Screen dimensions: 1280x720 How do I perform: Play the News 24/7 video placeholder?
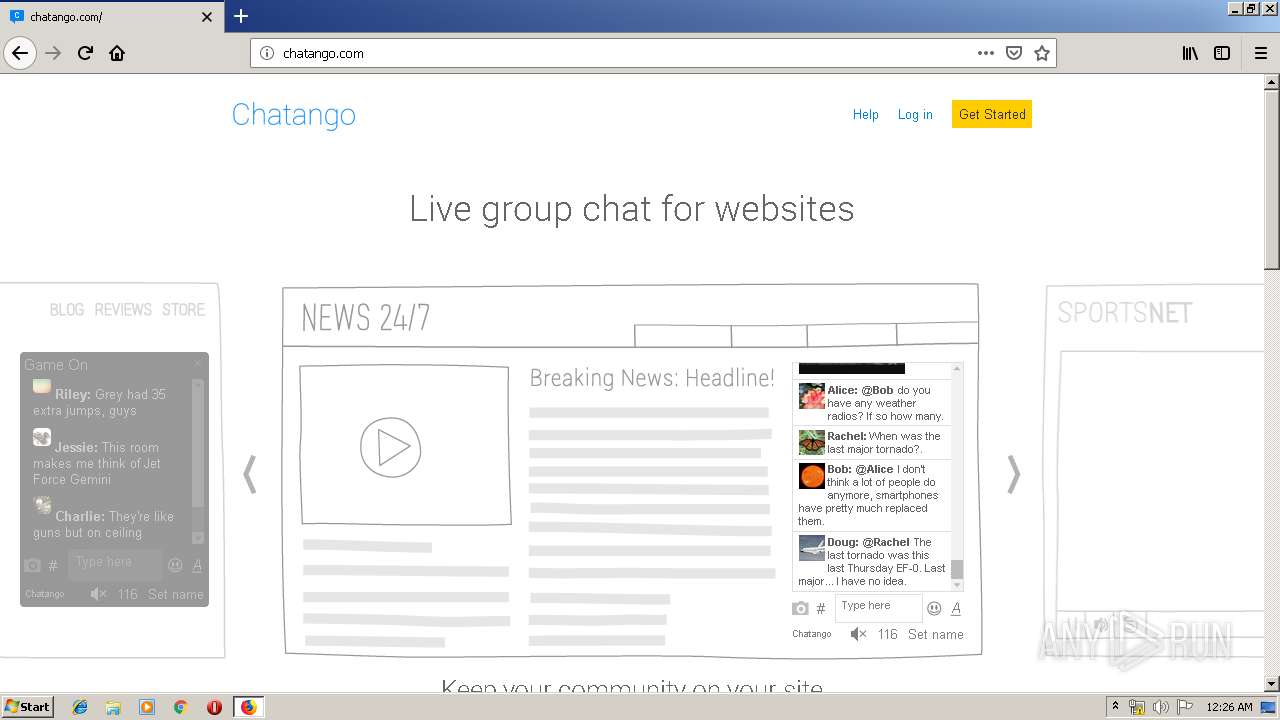coord(390,447)
